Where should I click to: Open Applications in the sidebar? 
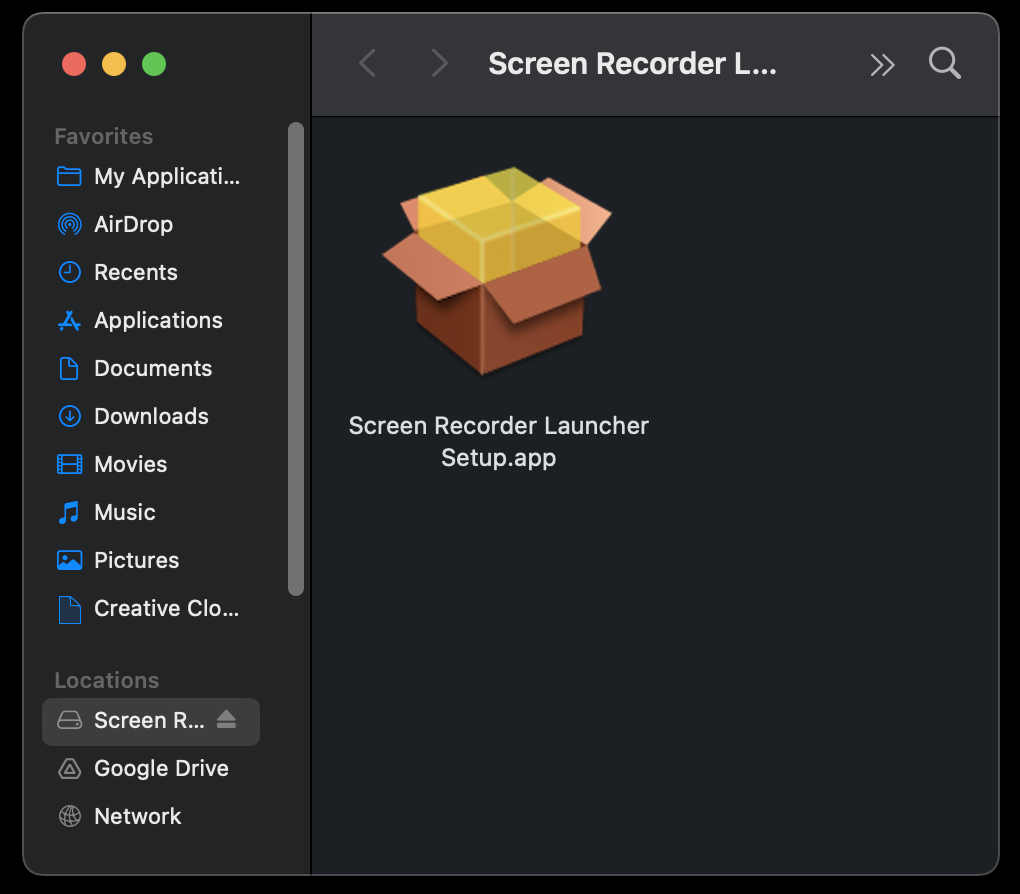click(x=158, y=320)
